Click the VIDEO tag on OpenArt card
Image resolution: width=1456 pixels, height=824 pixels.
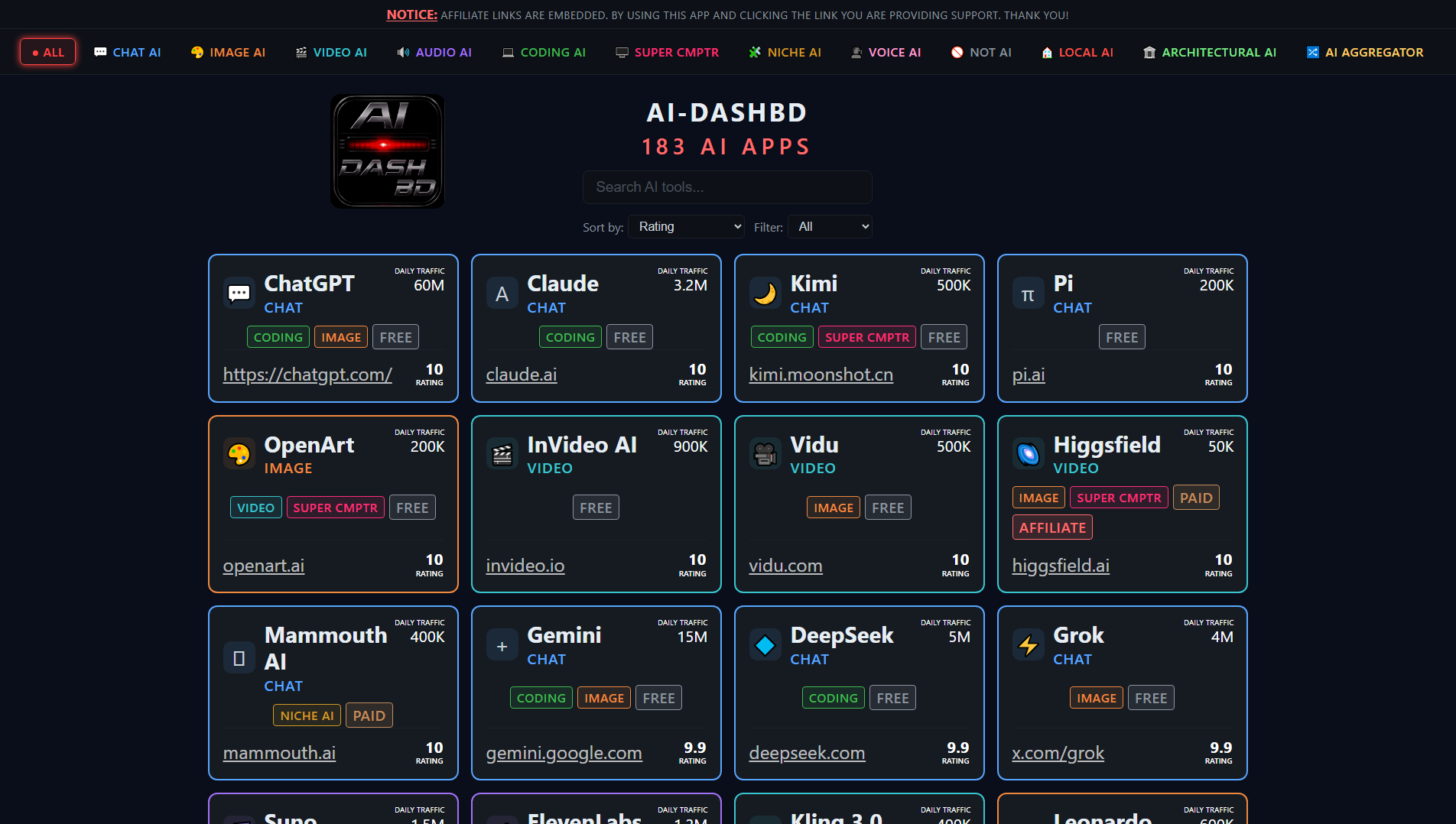tap(255, 508)
